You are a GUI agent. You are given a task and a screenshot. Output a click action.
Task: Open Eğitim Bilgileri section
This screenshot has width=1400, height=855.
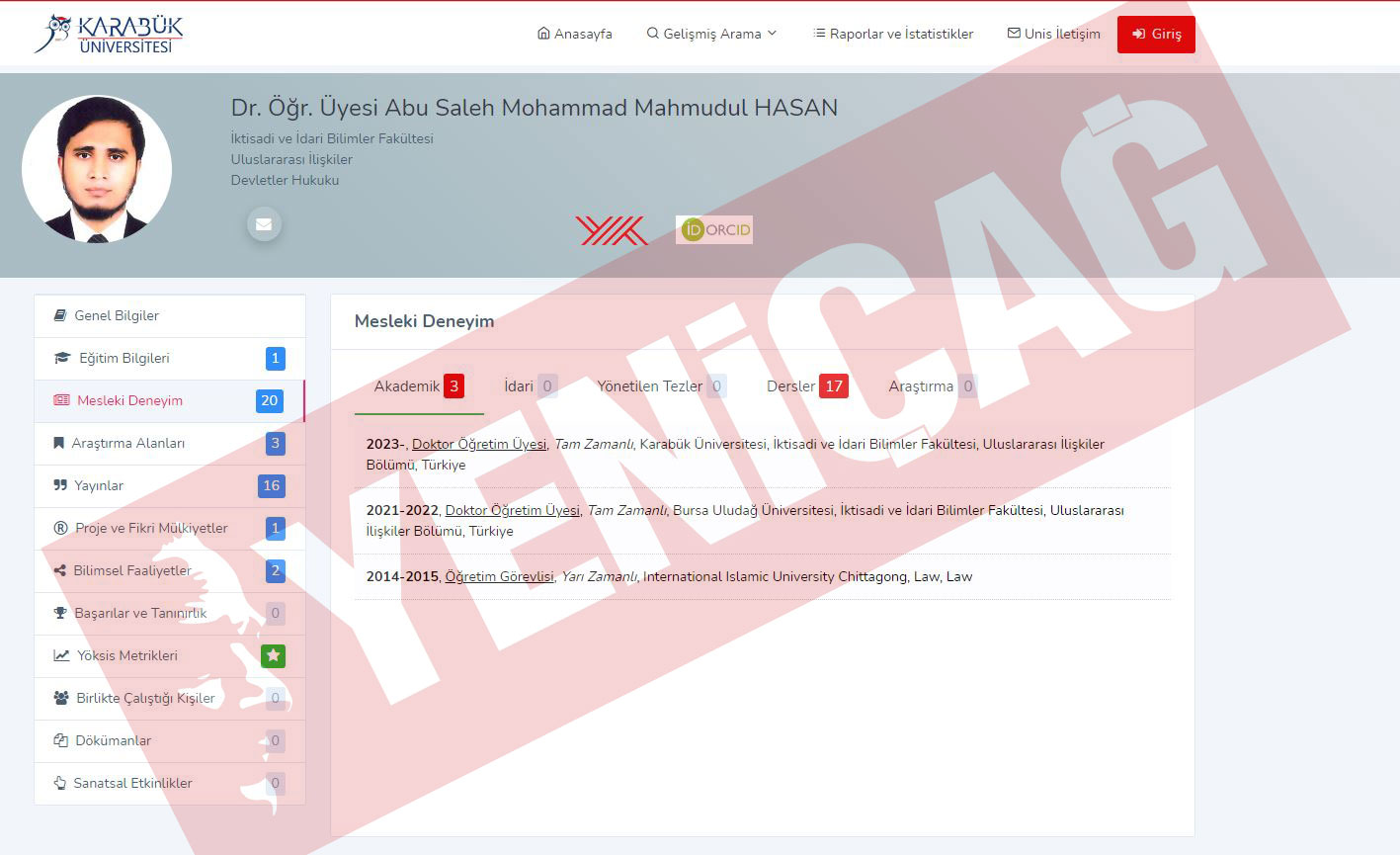click(170, 358)
